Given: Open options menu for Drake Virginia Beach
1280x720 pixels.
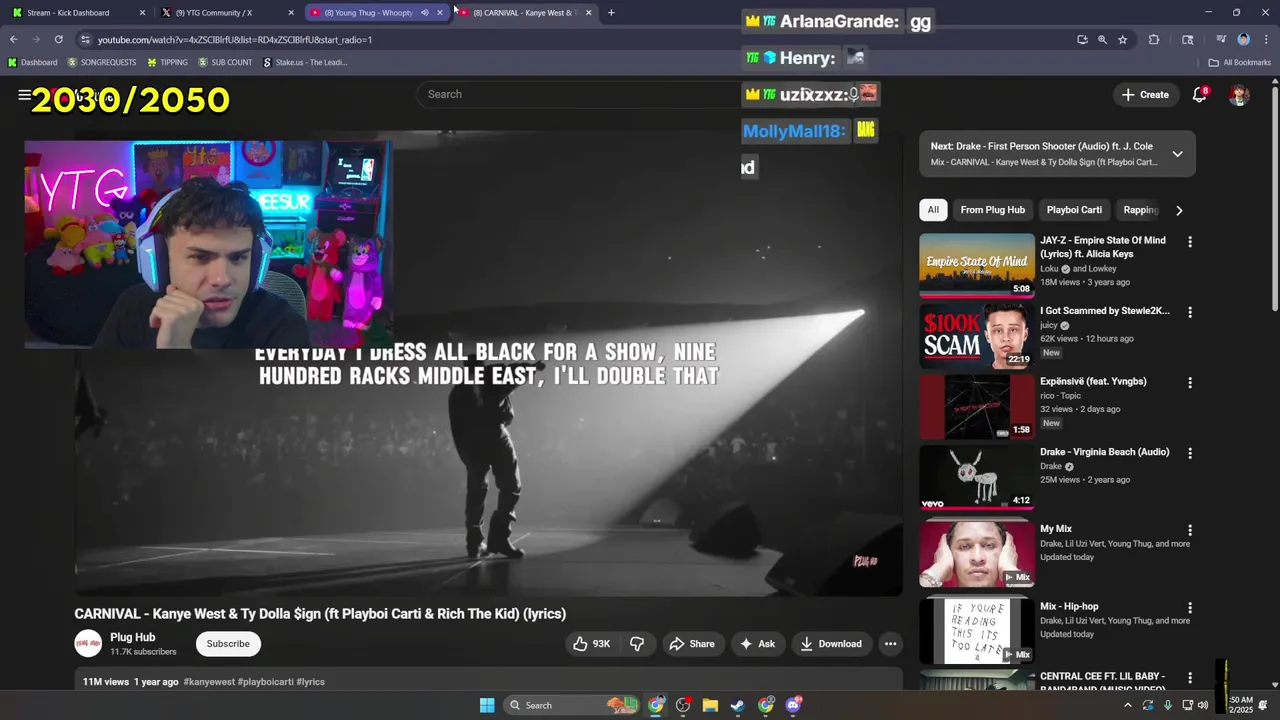Looking at the screenshot, I should tap(1190, 453).
